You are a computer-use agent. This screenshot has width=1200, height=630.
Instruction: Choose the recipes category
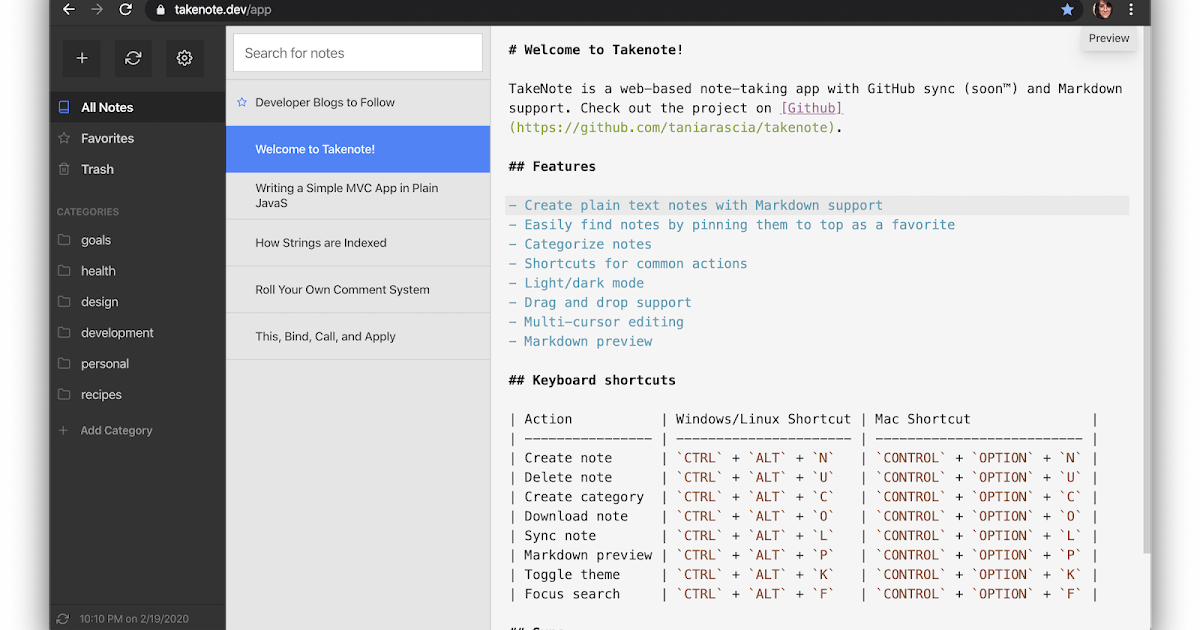tap(101, 395)
